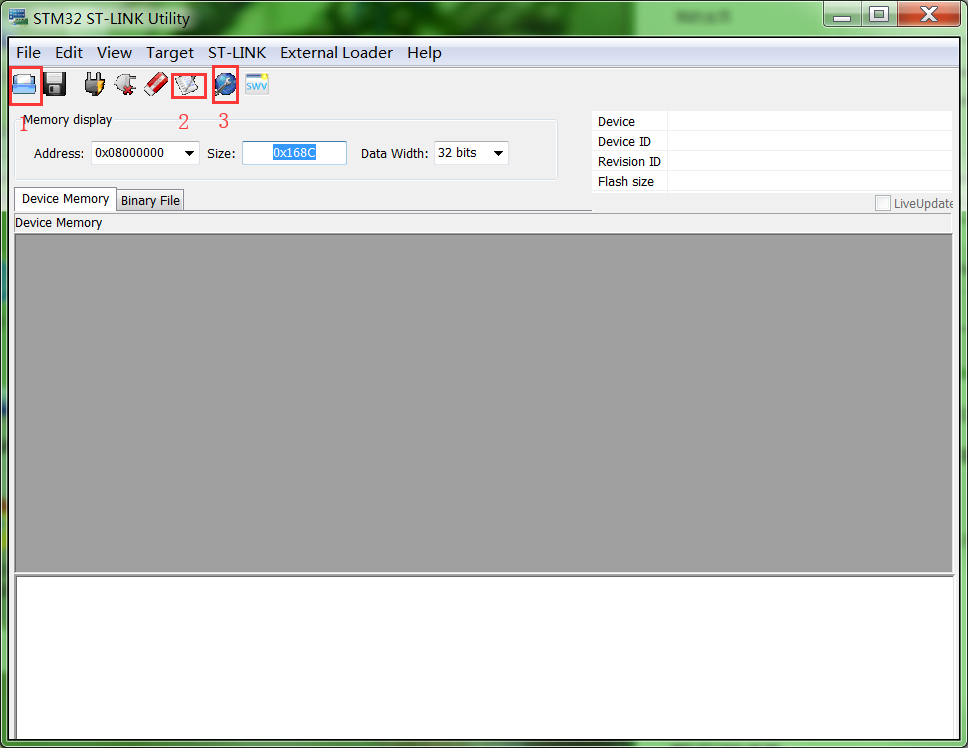This screenshot has height=748, width=968.
Task: Connect to the target with the plug icon
Action: [x=93, y=84]
